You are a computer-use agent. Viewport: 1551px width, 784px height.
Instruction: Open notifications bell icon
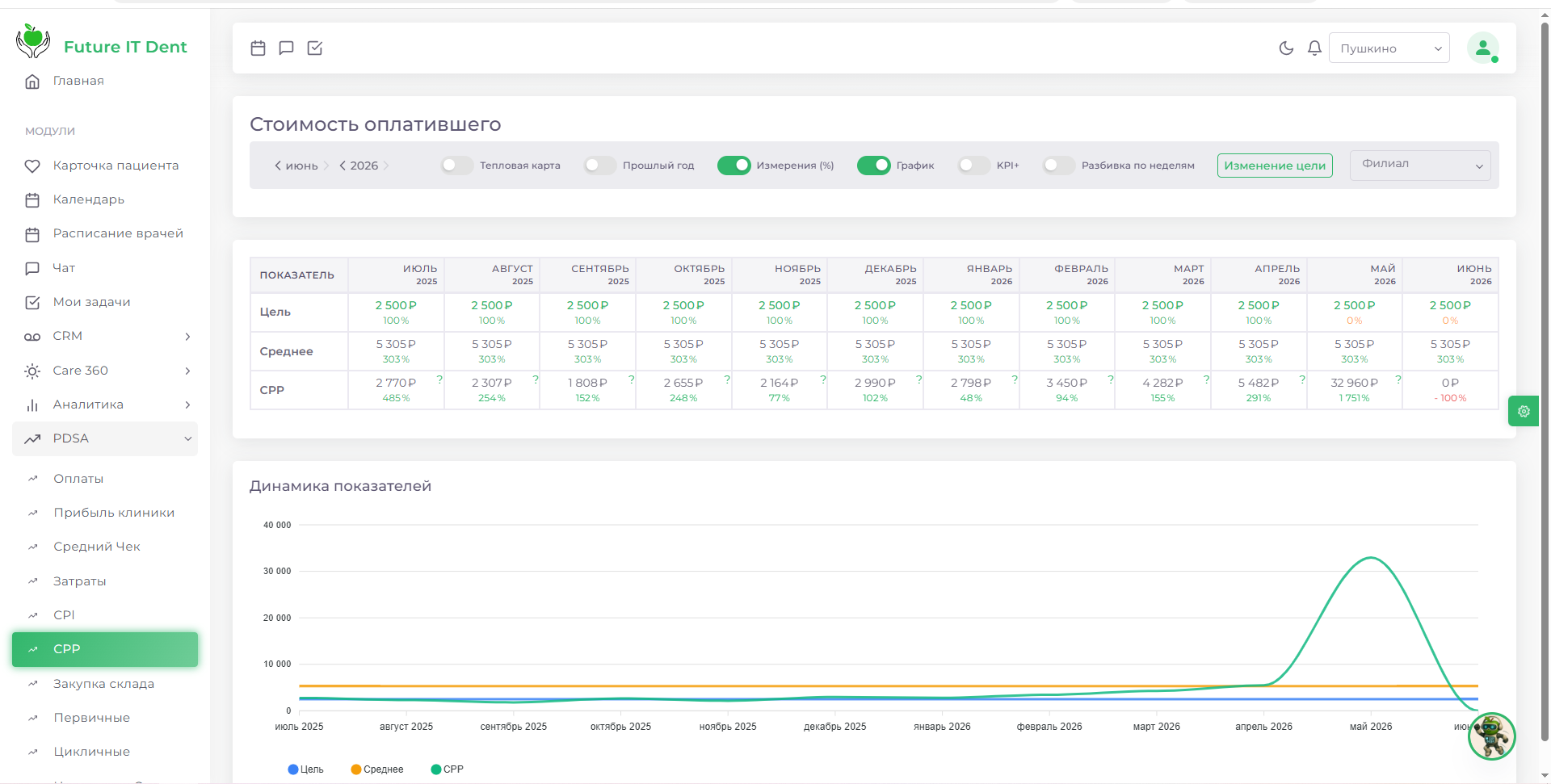click(1314, 48)
